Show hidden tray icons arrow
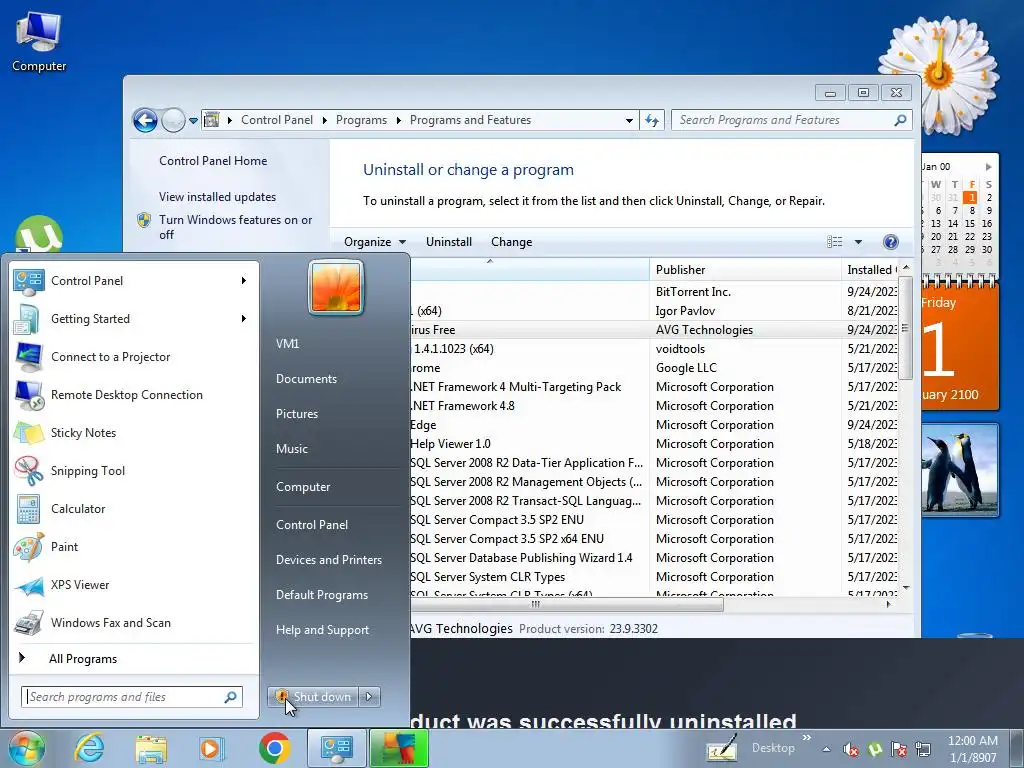1024x768 pixels. (x=826, y=749)
